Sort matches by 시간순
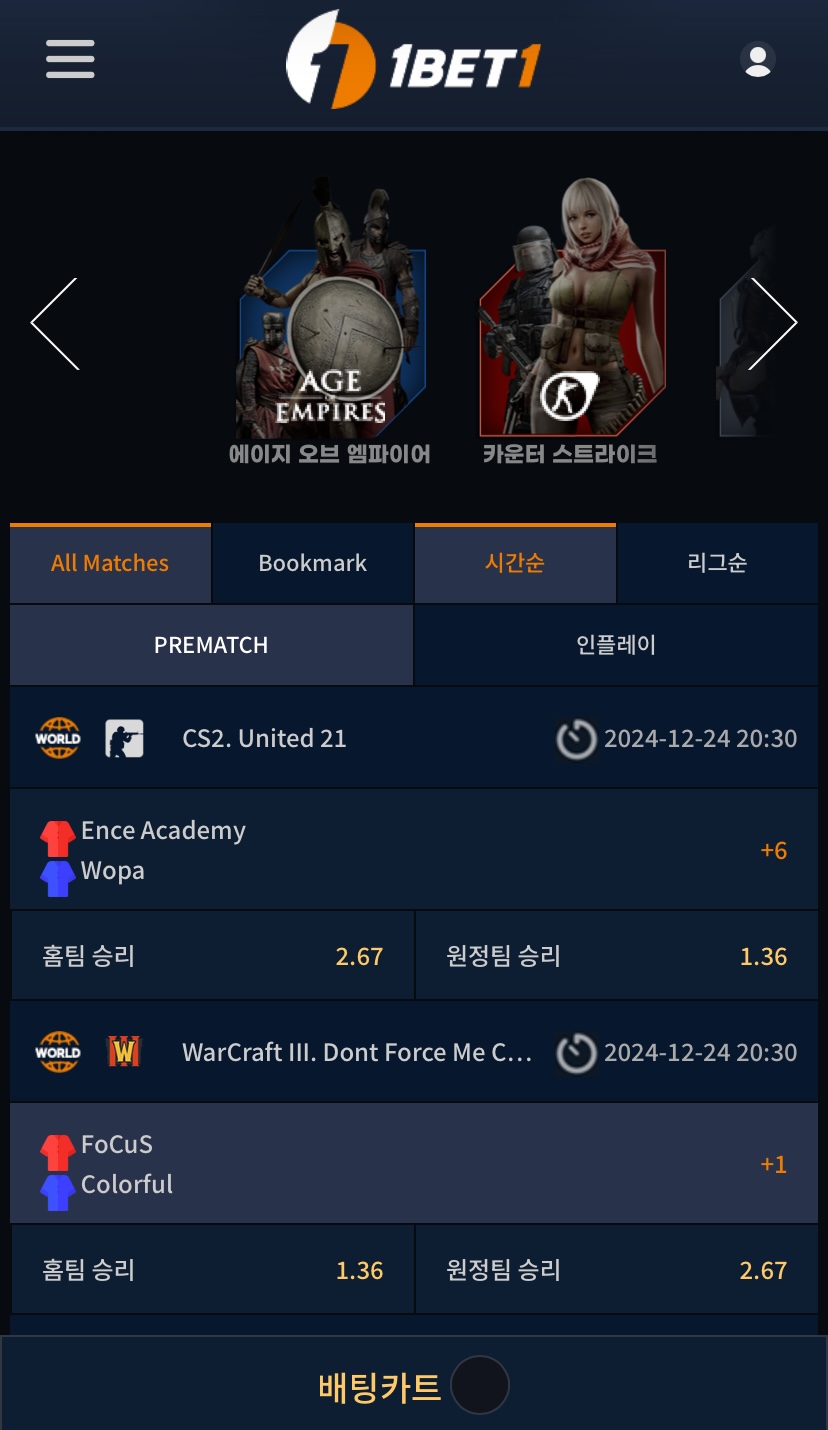The image size is (828, 1430). click(515, 563)
